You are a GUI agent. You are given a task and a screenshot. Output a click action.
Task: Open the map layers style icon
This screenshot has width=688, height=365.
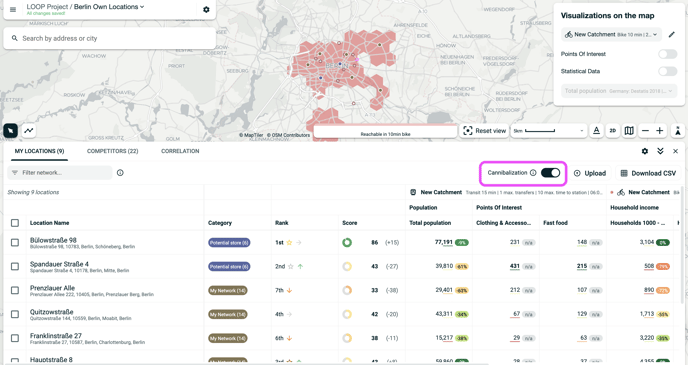629,131
